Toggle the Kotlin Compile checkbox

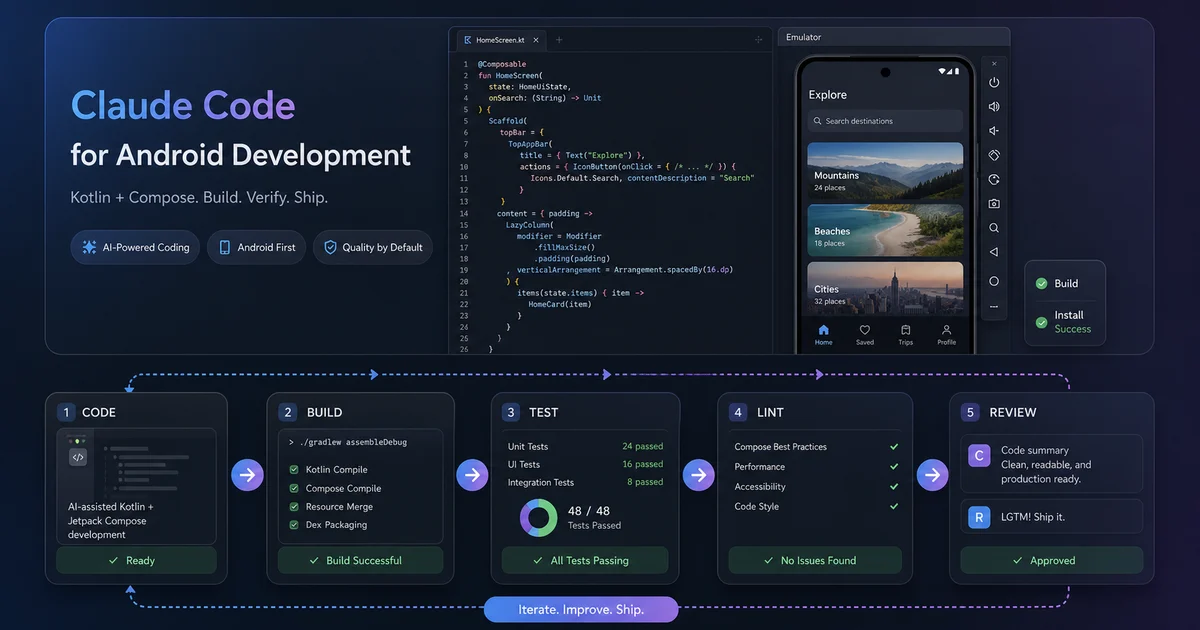pos(294,469)
